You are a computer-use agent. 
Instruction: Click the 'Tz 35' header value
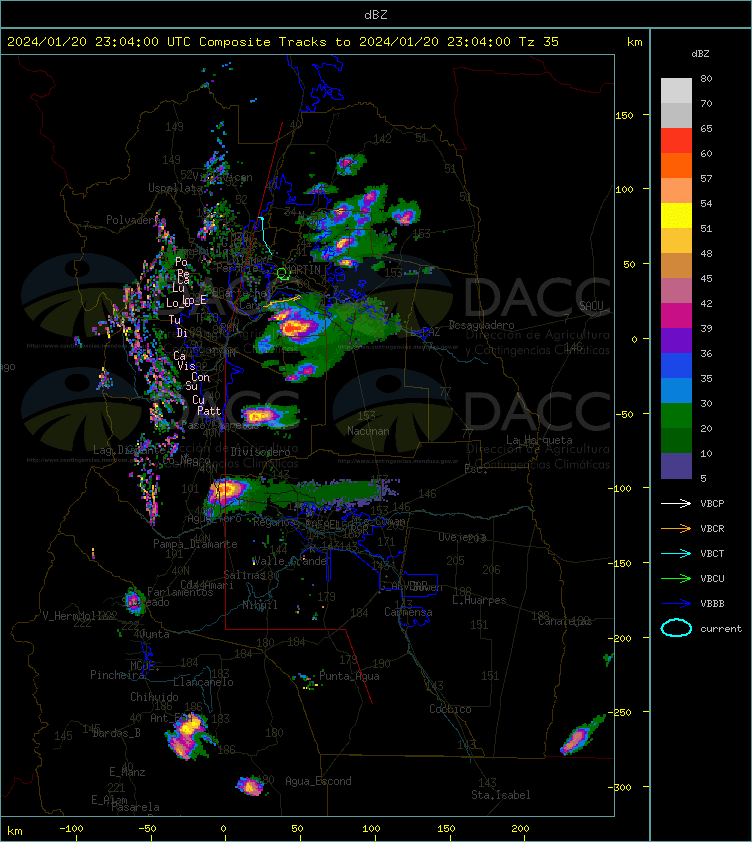click(539, 42)
